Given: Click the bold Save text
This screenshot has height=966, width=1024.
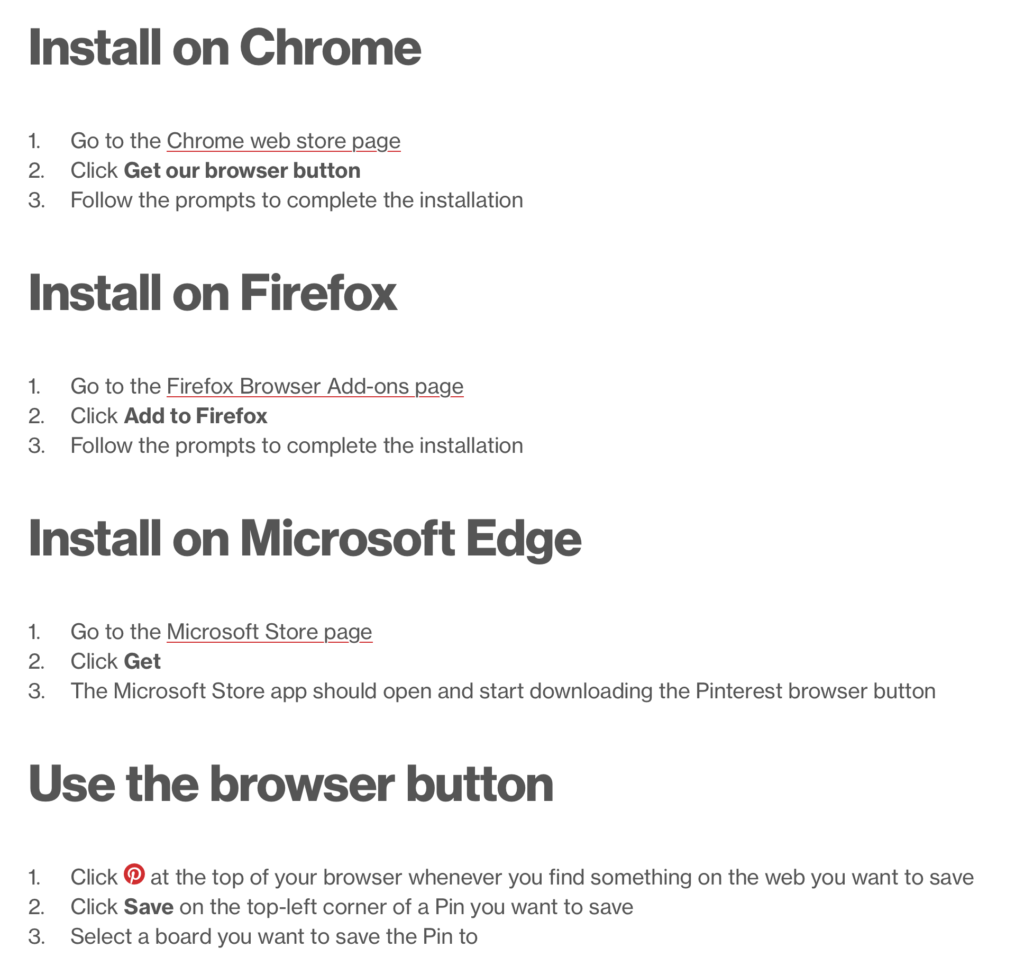Looking at the screenshot, I should coord(148,907).
